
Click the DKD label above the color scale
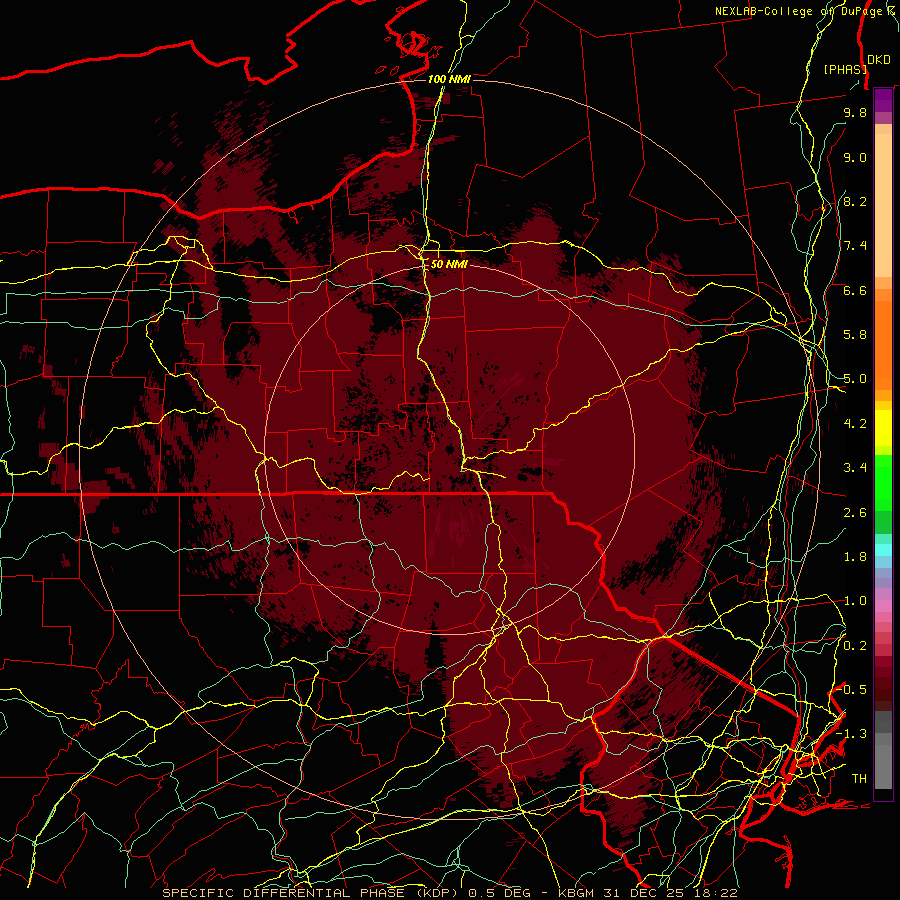point(878,60)
